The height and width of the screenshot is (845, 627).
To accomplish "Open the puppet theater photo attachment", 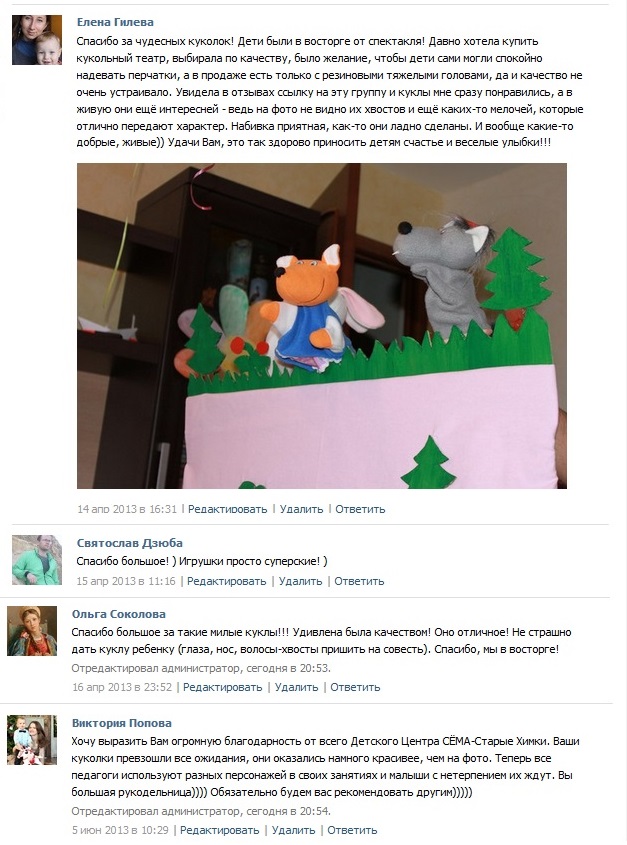I will coord(322,326).
